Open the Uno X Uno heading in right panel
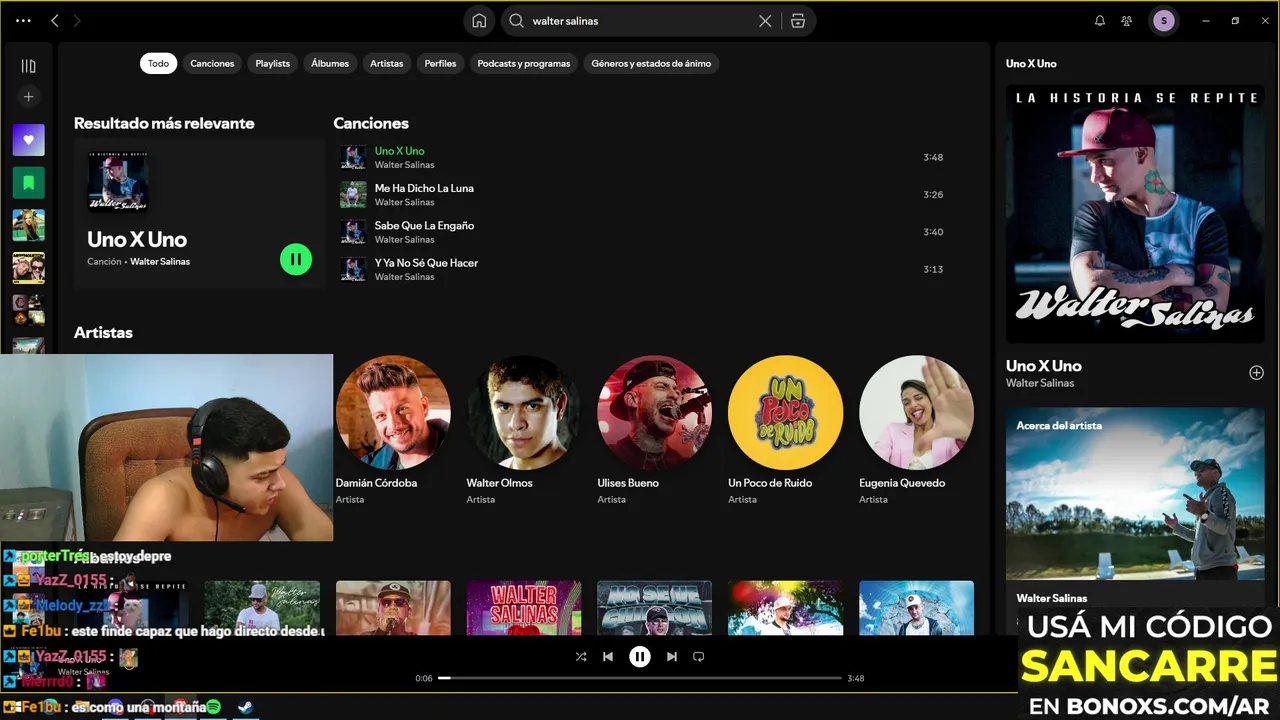 [x=1044, y=366]
